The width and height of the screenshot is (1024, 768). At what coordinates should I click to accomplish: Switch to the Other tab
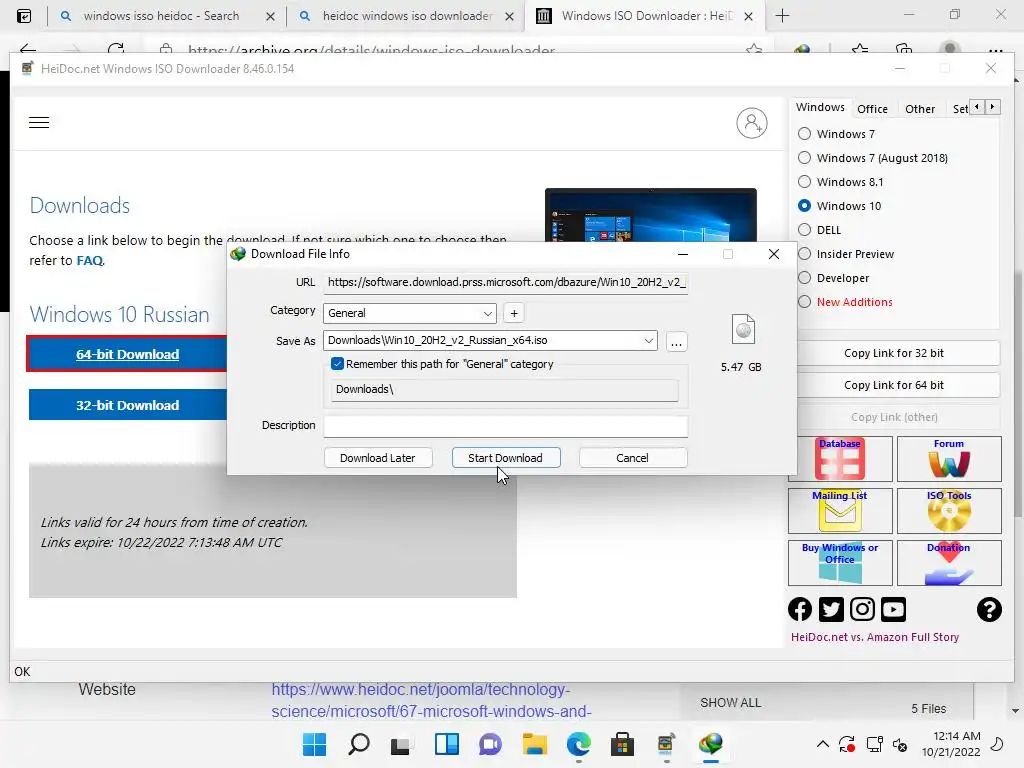[920, 109]
